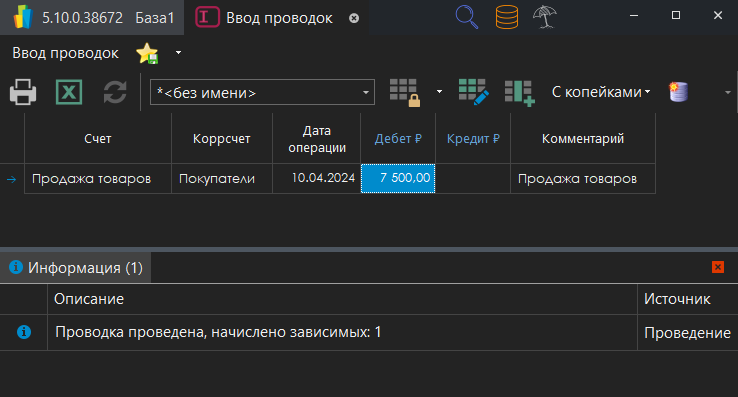Click the info icon in message row
Screen dimensions: 738x397
pyautogui.click(x=24, y=332)
